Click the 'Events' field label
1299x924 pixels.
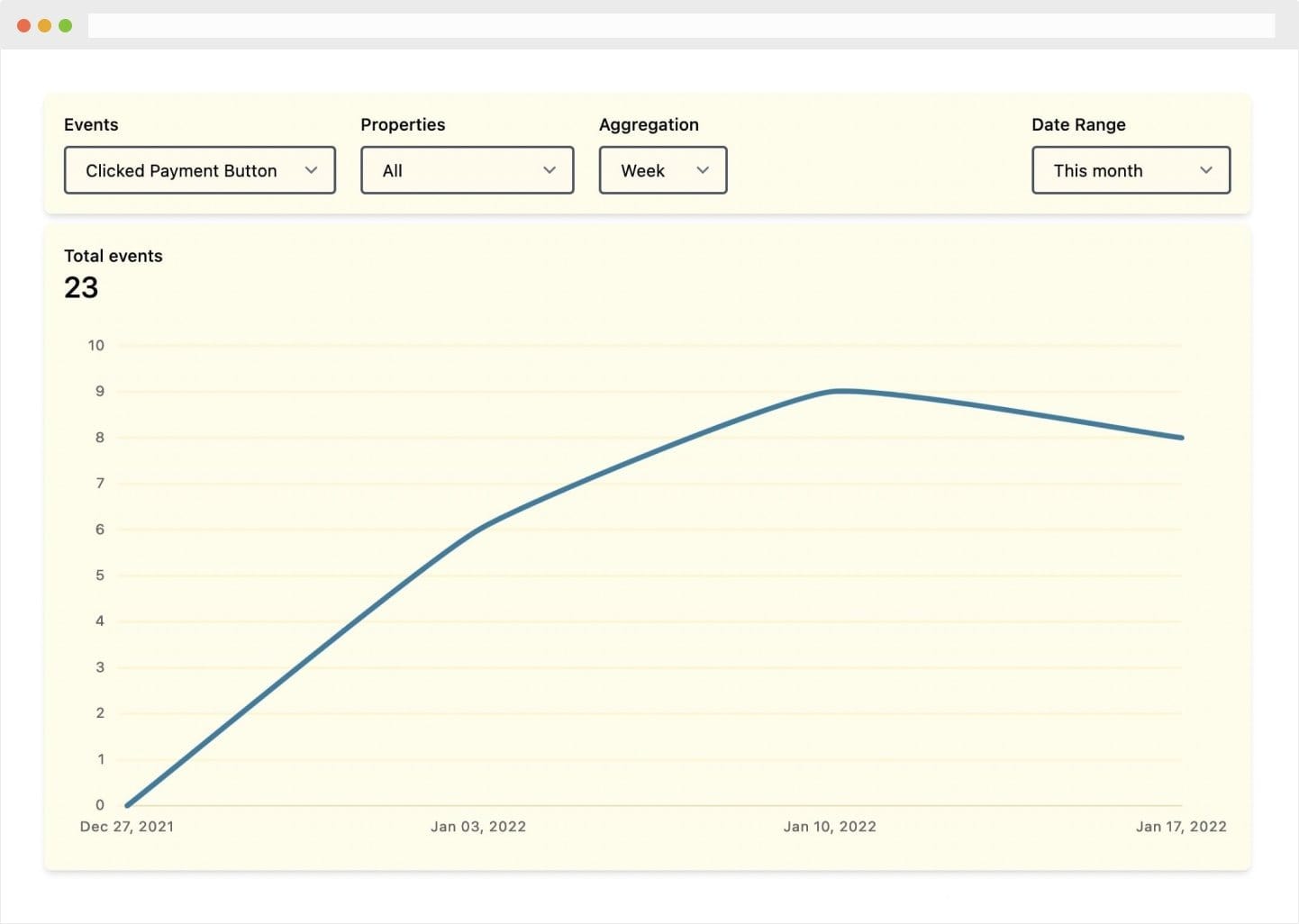click(x=90, y=124)
